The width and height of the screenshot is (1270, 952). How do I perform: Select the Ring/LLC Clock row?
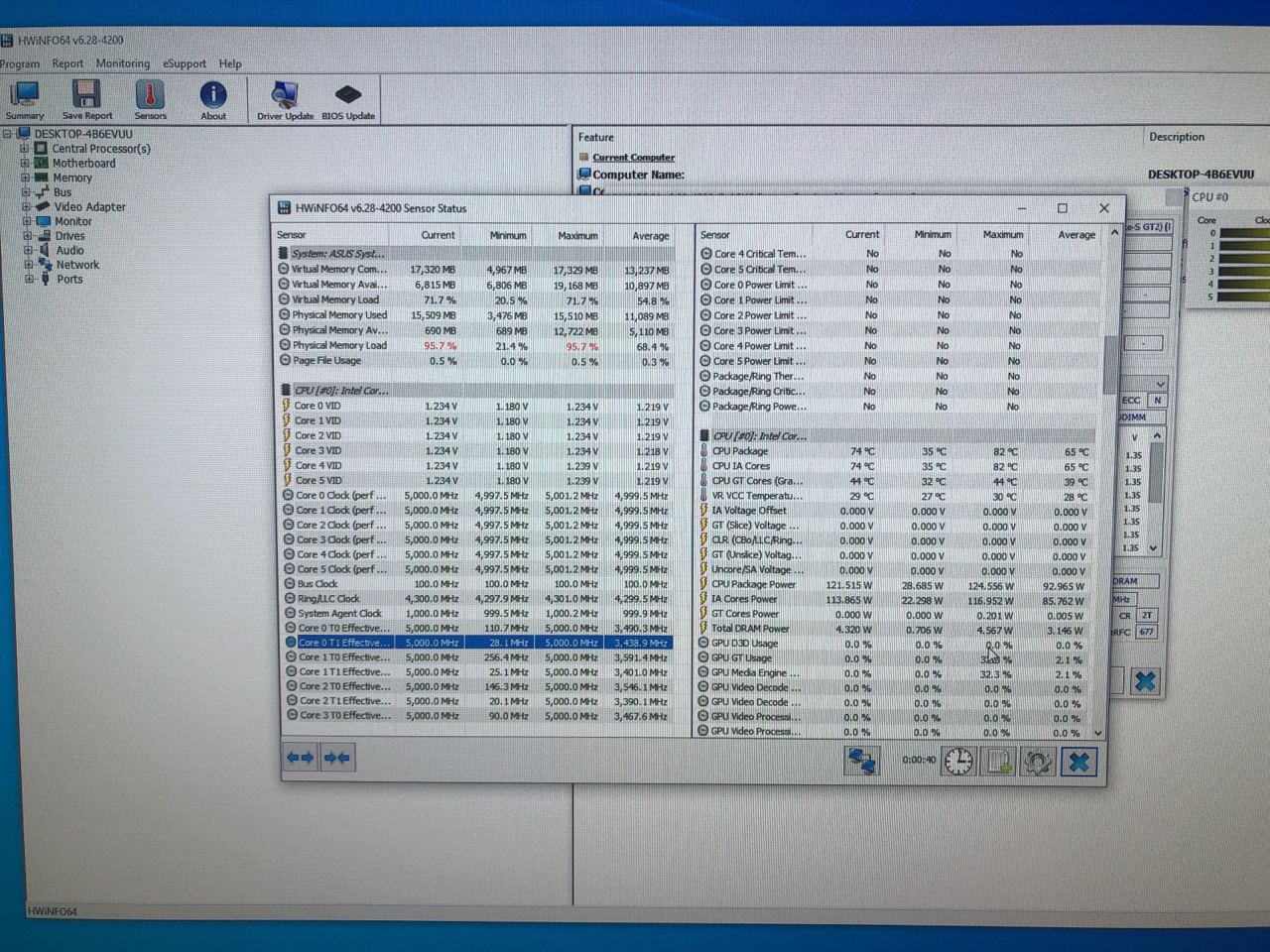click(x=477, y=599)
